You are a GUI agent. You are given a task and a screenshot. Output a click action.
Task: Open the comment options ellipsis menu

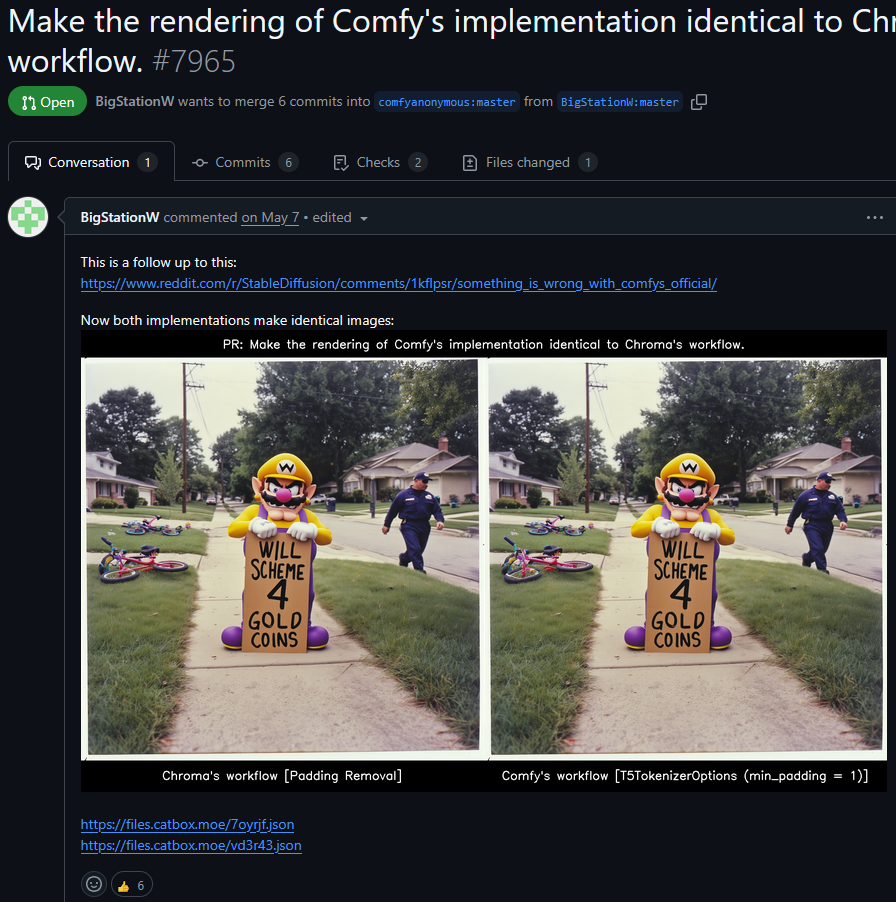tap(874, 217)
